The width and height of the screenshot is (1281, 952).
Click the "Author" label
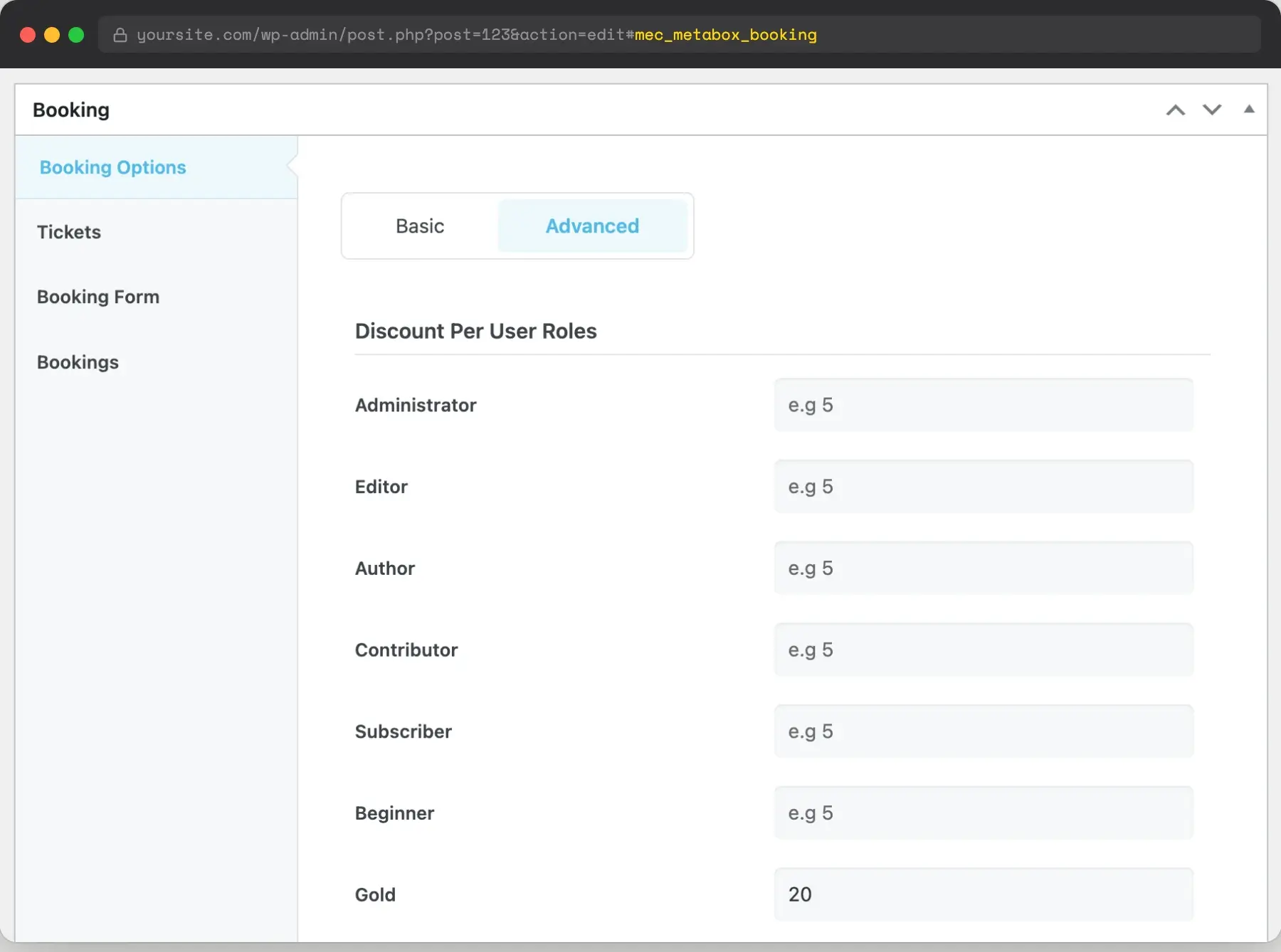coord(385,568)
